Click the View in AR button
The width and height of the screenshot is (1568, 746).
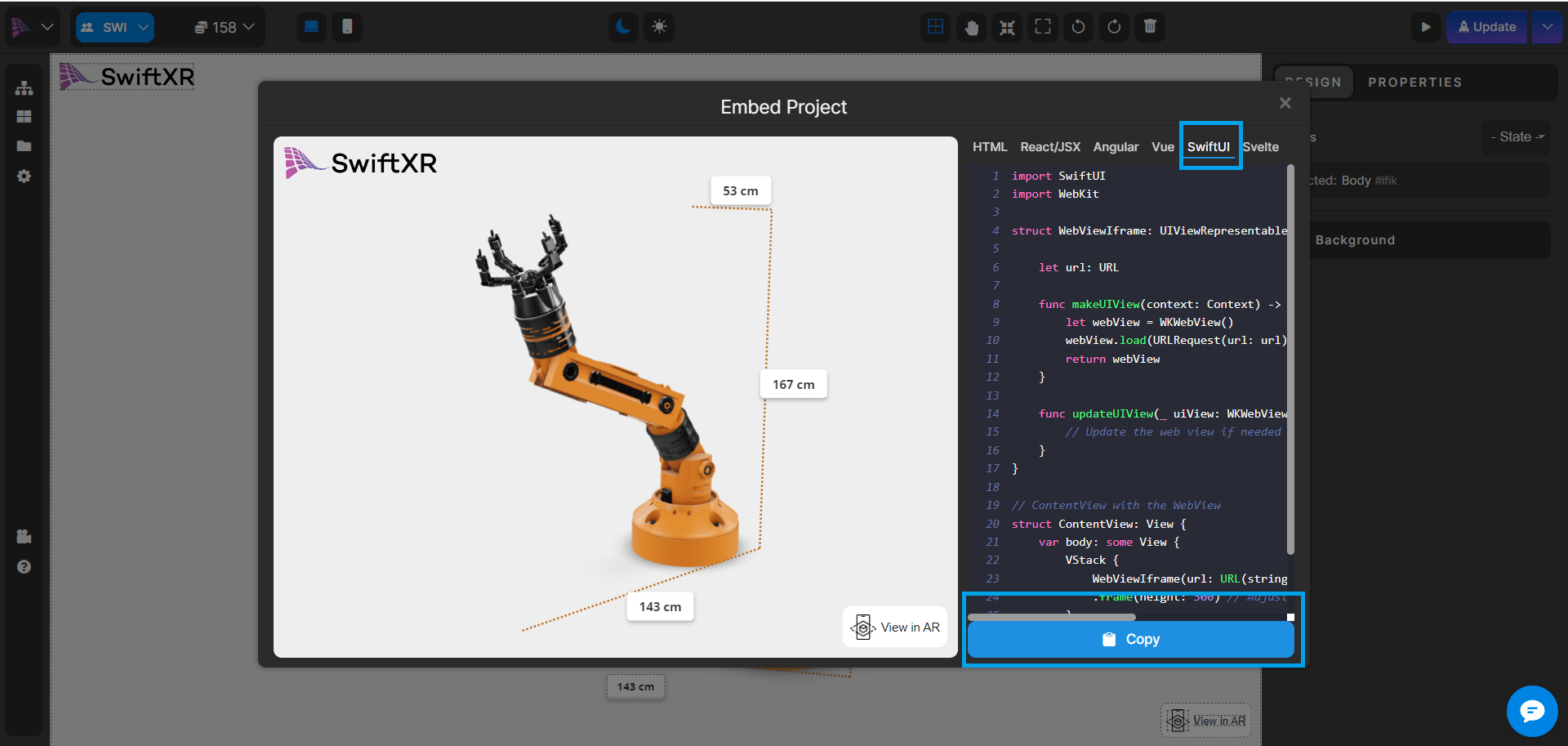[x=895, y=628]
